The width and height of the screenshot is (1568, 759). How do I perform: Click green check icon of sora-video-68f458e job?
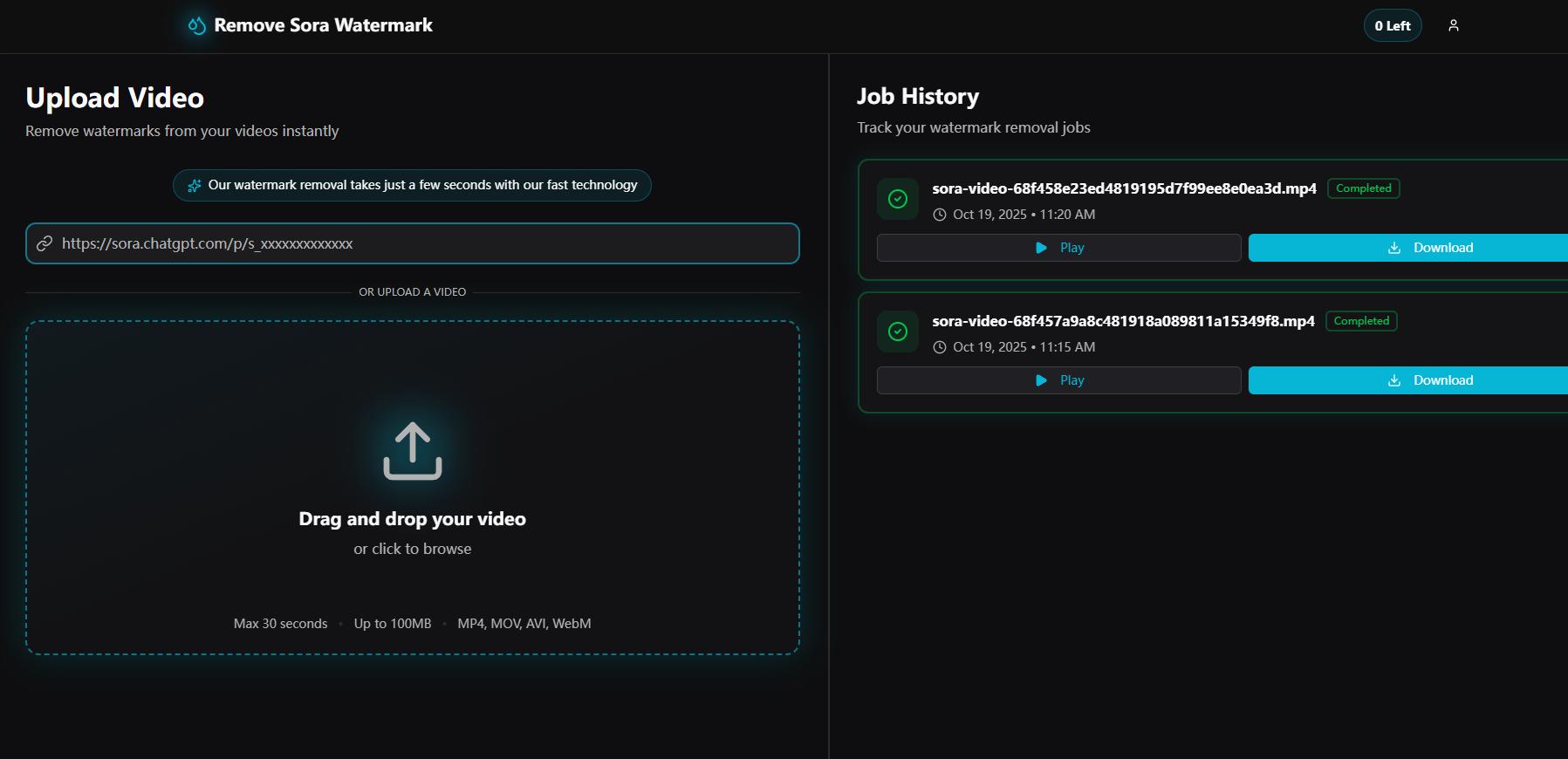pos(898,199)
